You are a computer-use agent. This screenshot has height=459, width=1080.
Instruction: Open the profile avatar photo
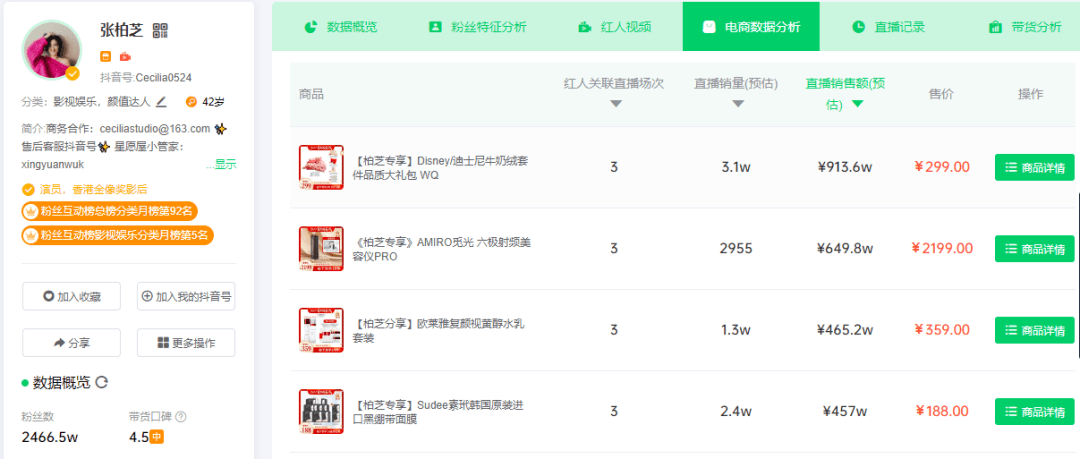click(52, 50)
